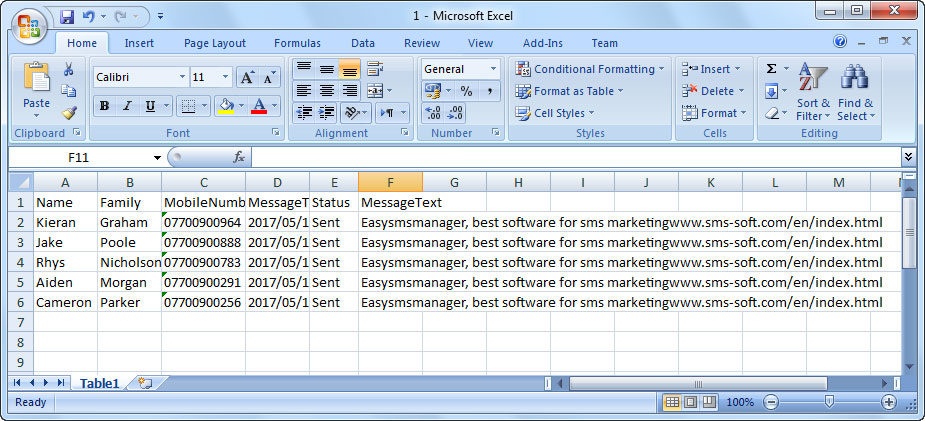Screen dimensions: 925x421
Task: Open Cell Styles gallery
Action: coord(555,113)
